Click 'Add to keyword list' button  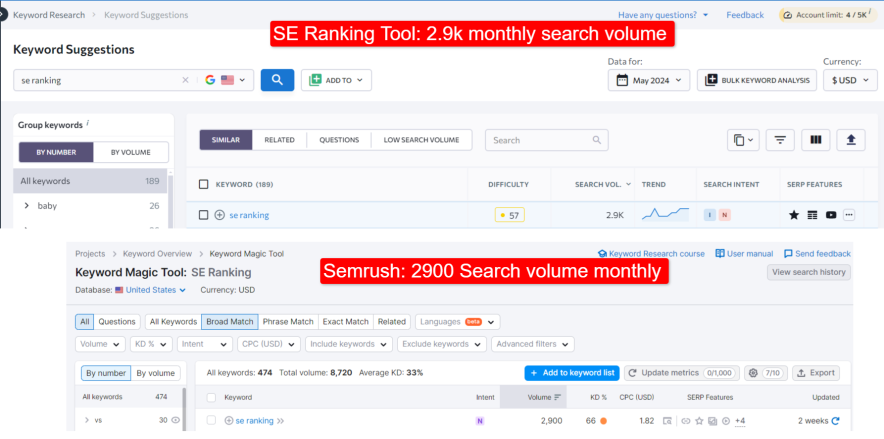click(572, 373)
